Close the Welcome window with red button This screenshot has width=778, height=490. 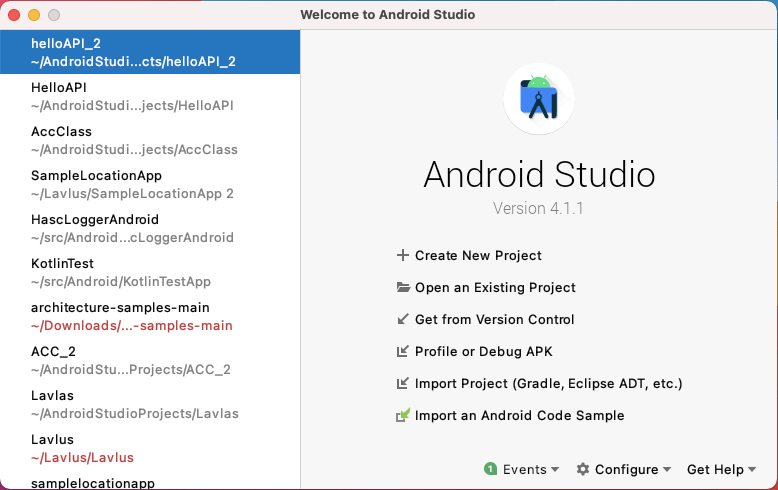[14, 15]
